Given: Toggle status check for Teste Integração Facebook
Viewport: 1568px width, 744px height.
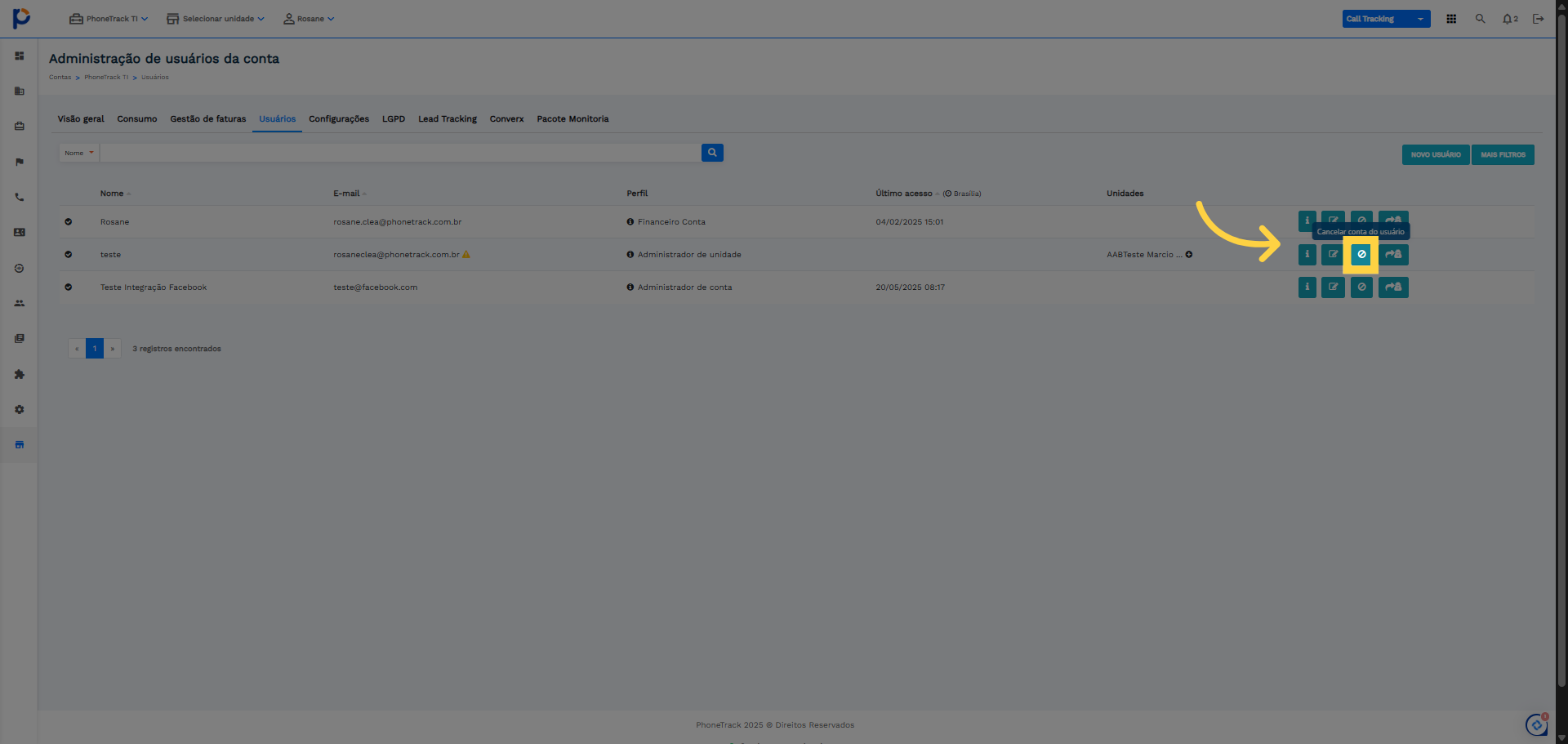Looking at the screenshot, I should 69,287.
